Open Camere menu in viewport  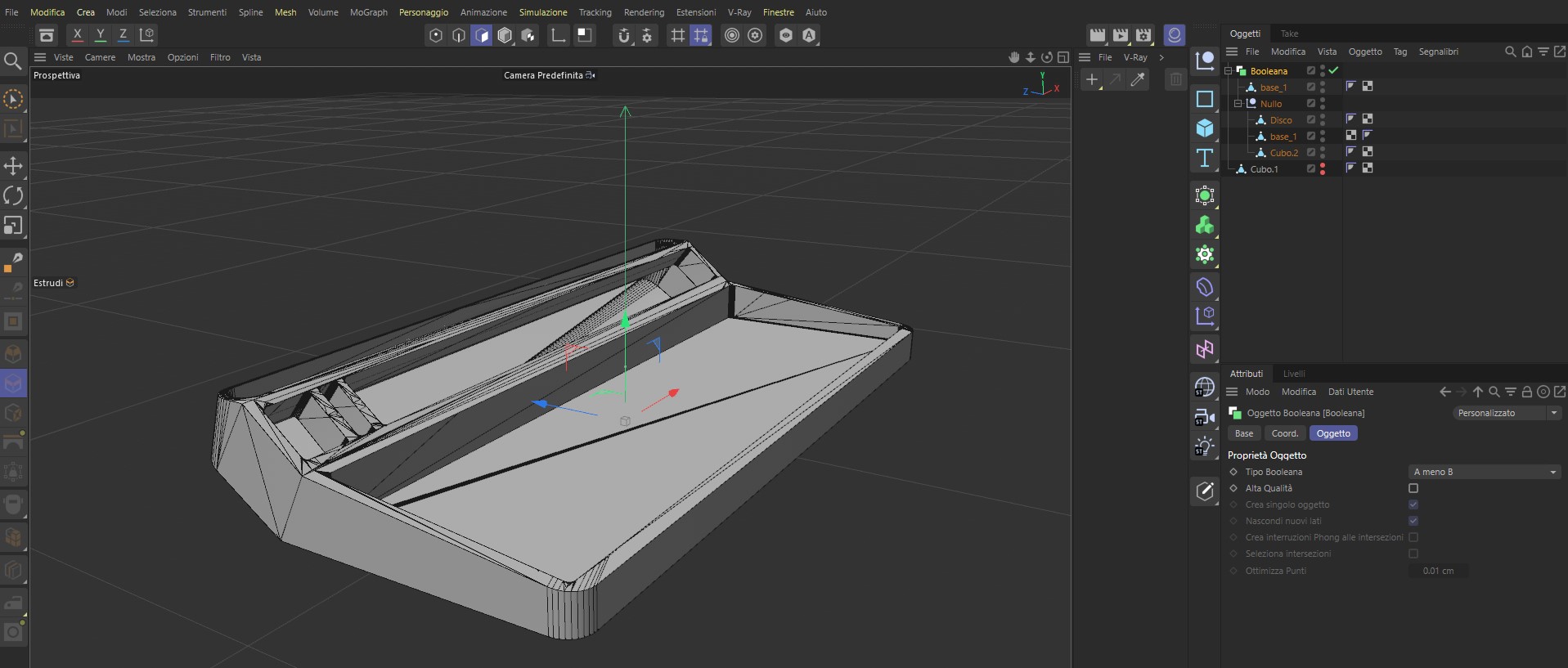(x=100, y=57)
